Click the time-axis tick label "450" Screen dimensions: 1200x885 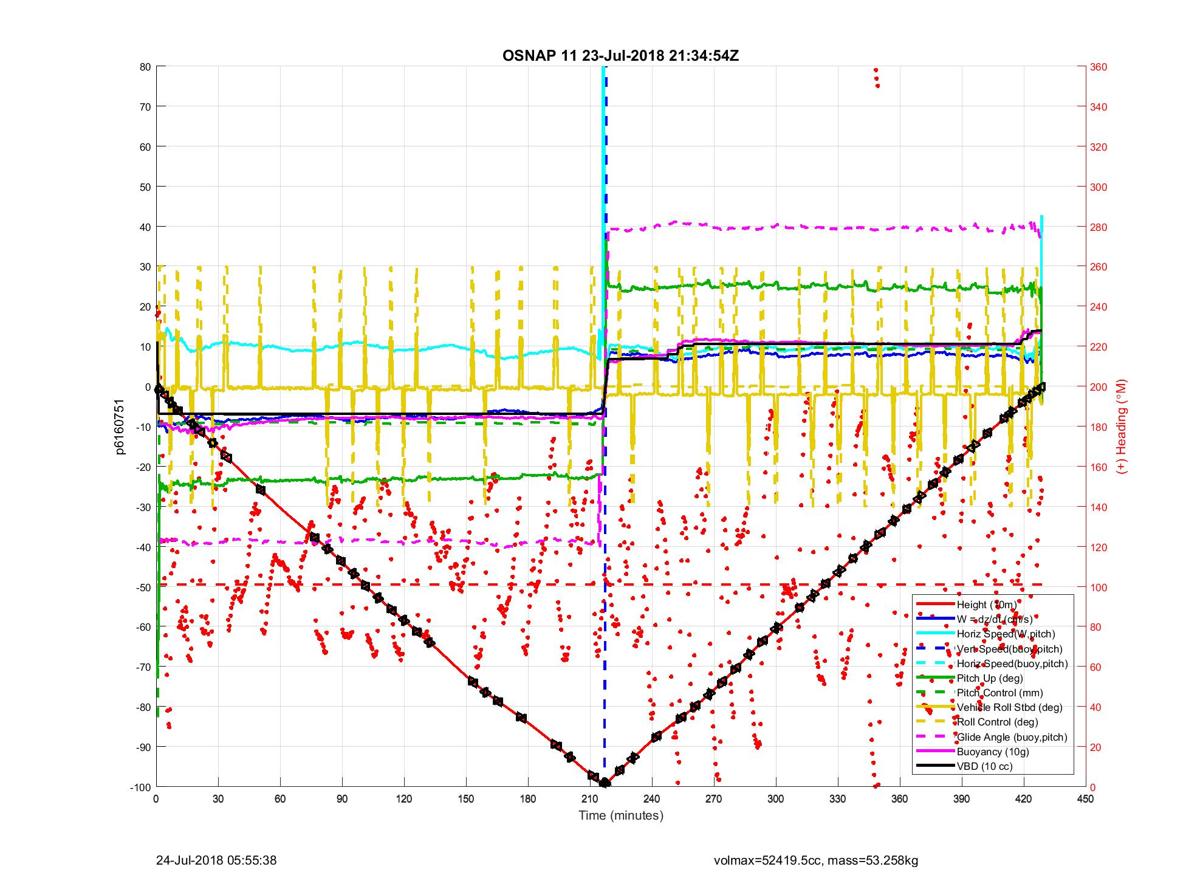pos(1085,799)
